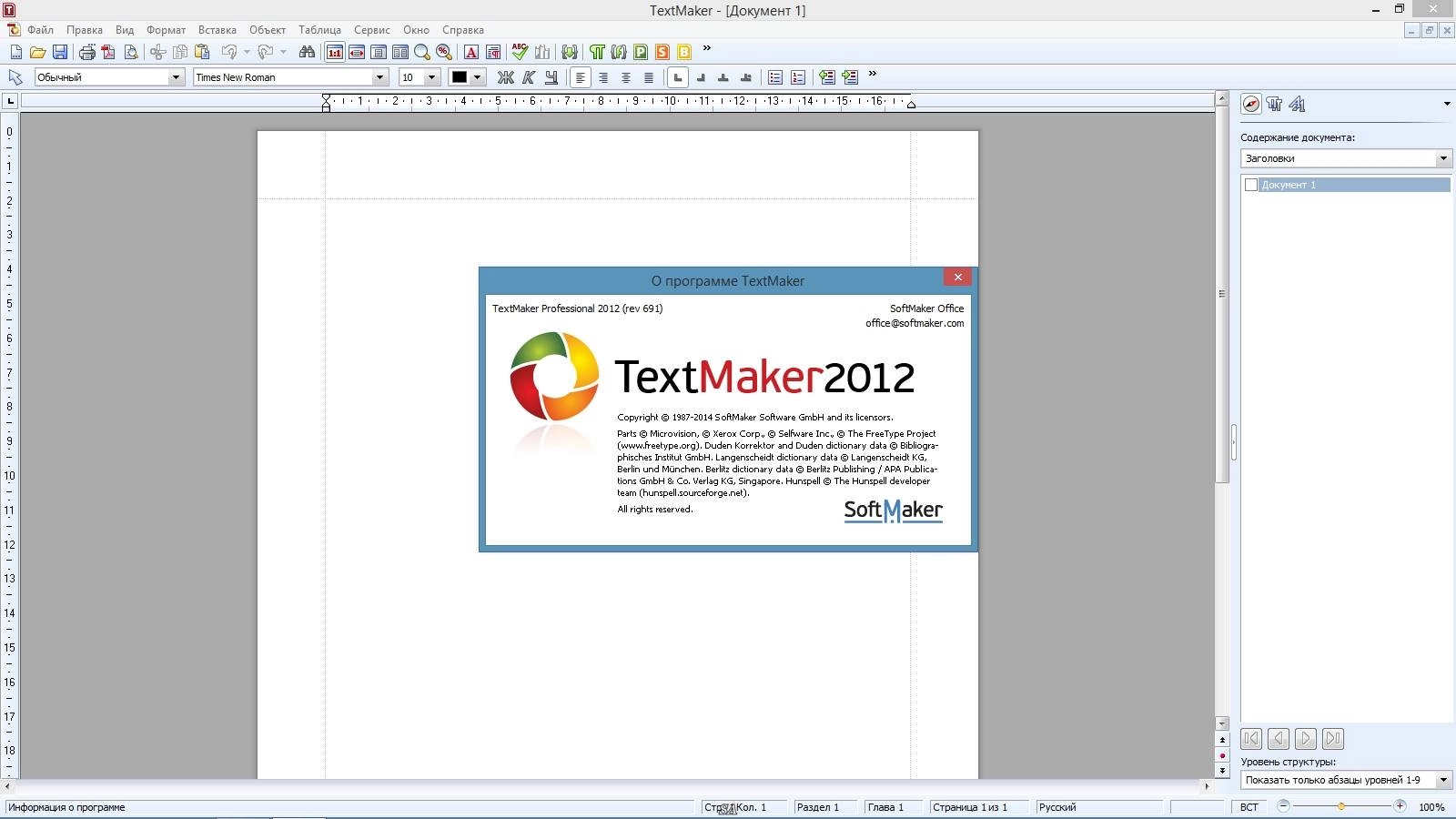Open the font size 10 dropdown
Screen dimensions: 1456x819
coord(432,77)
